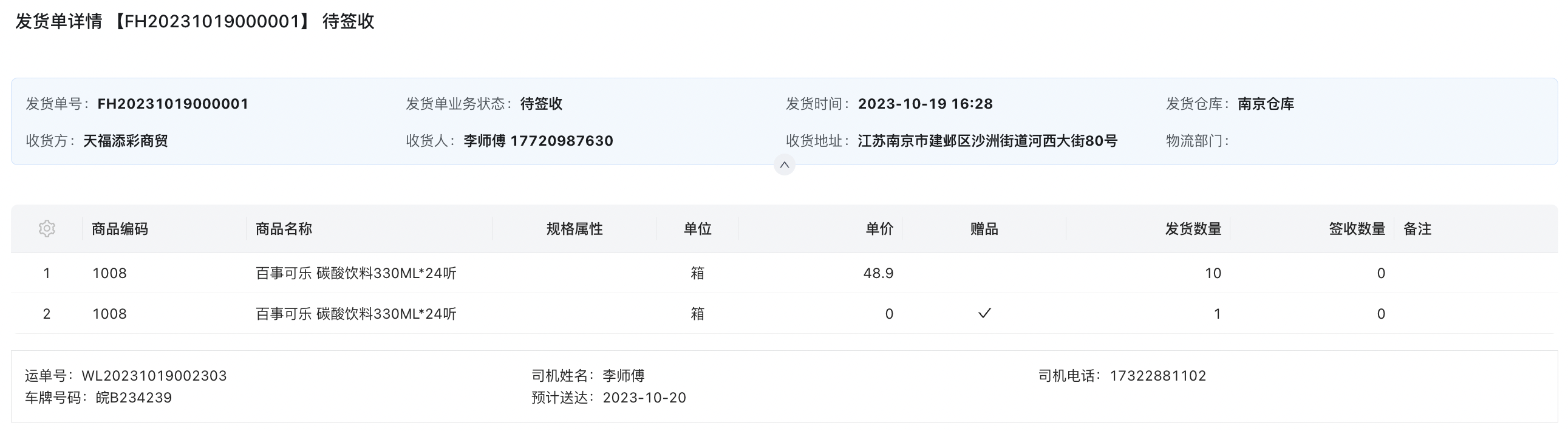
Task: Select row 2 gift item product name
Action: point(356,314)
